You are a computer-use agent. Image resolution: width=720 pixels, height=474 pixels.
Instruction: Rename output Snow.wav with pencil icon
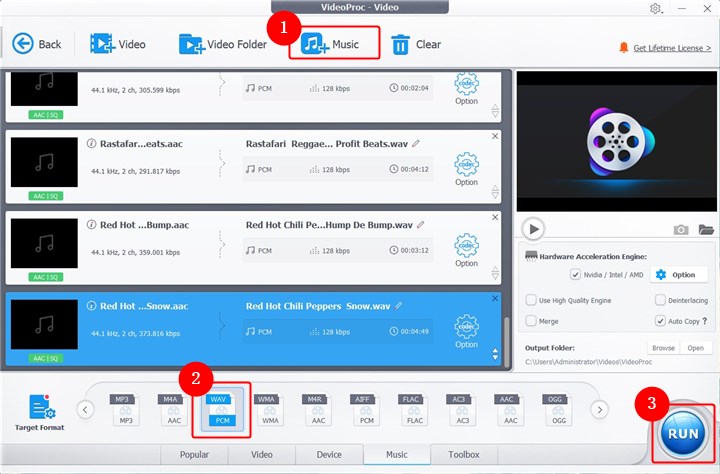[399, 305]
